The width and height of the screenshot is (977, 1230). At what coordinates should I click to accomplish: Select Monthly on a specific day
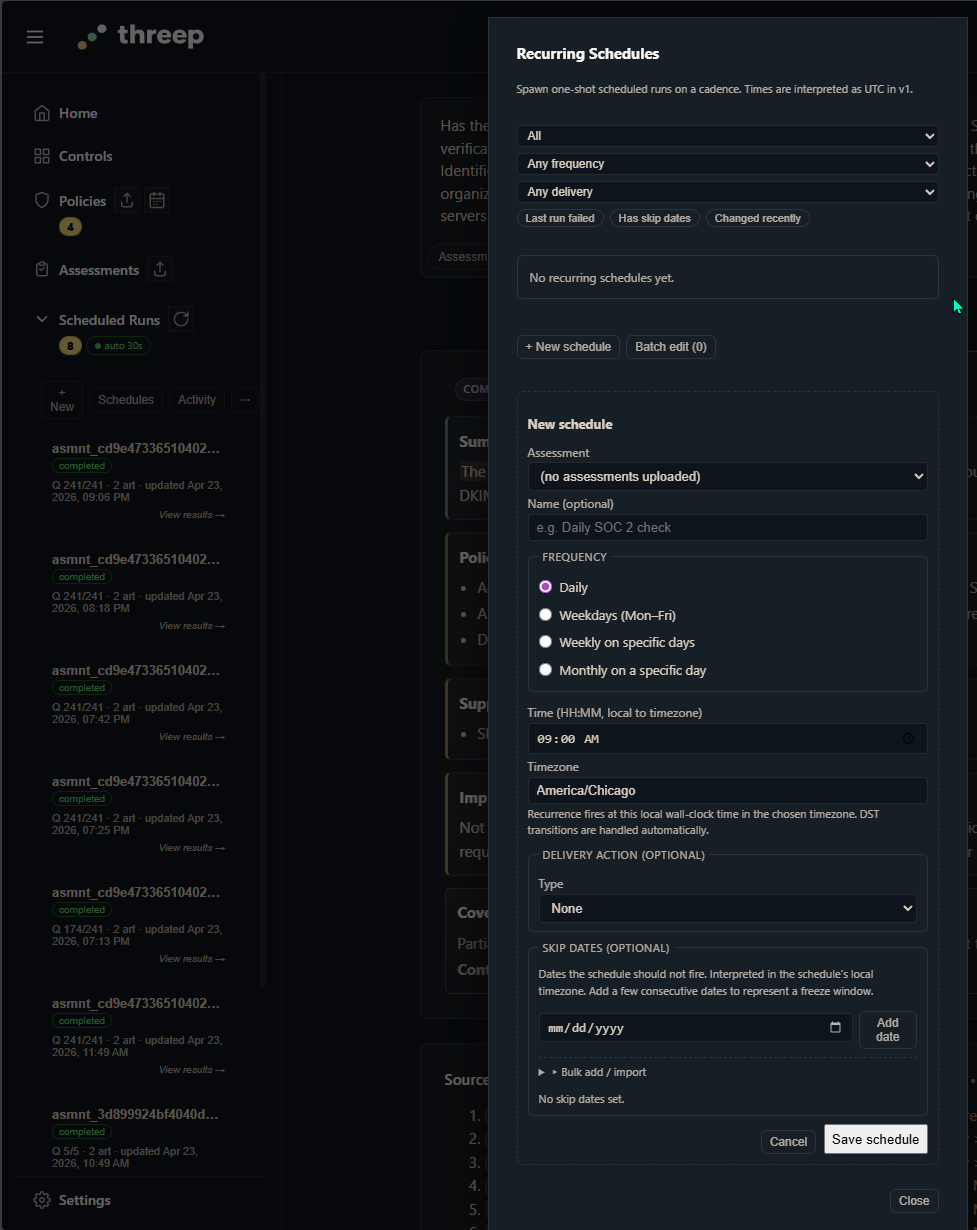click(545, 670)
